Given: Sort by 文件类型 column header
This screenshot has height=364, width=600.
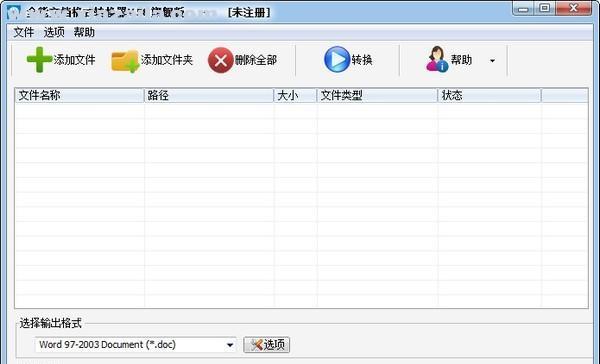Looking at the screenshot, I should tap(377, 95).
